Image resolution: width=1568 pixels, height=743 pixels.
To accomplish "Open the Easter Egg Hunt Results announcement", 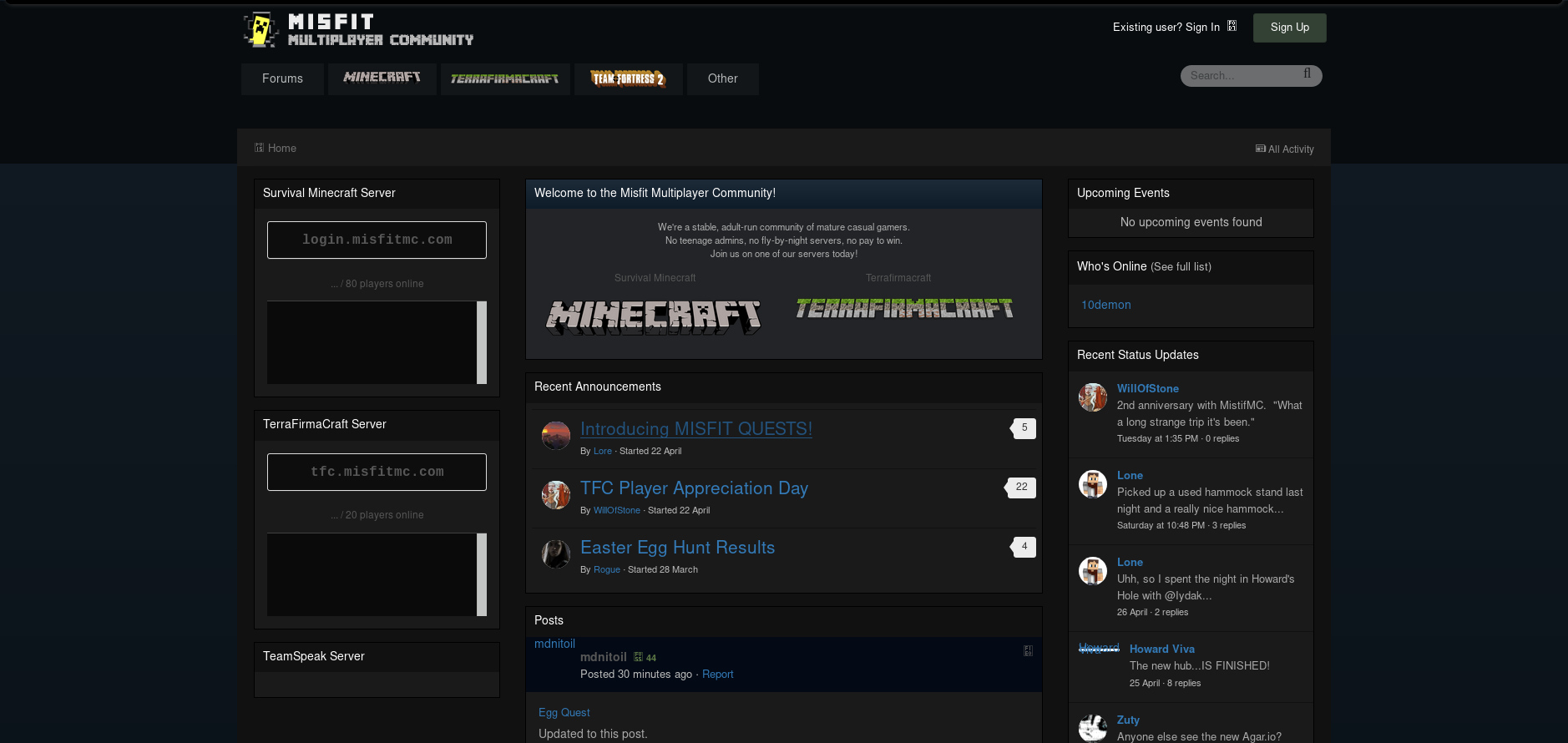I will [x=677, y=548].
